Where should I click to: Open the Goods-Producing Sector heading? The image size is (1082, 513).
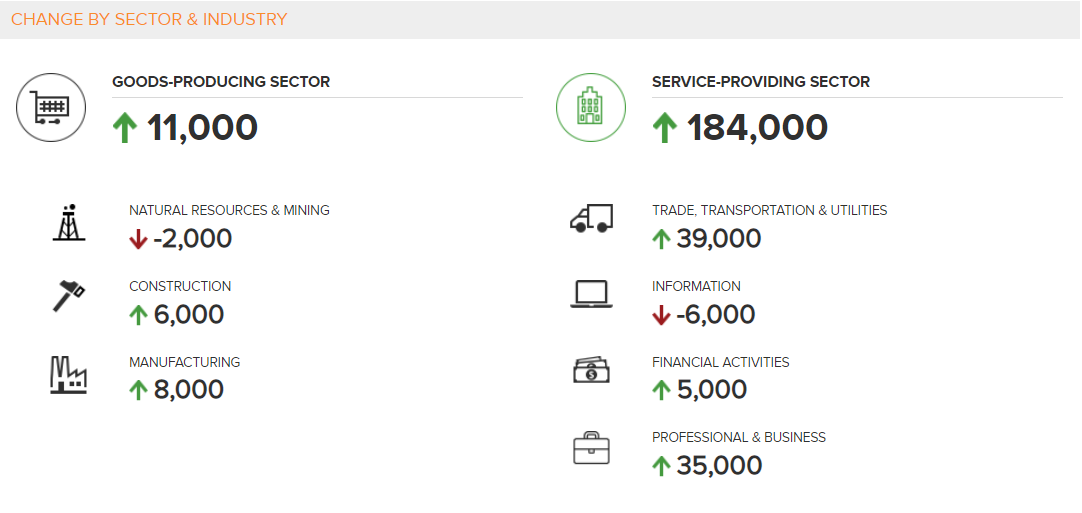[221, 82]
